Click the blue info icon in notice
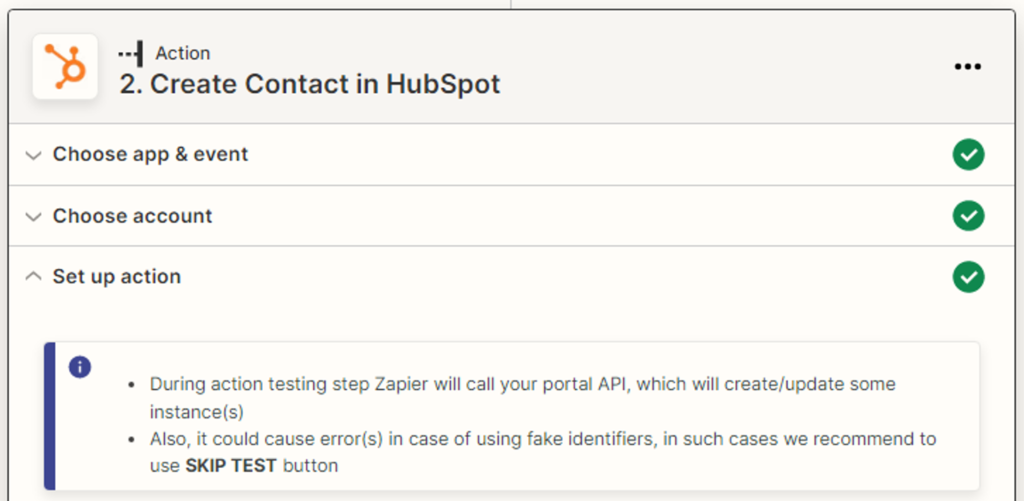 (80, 367)
